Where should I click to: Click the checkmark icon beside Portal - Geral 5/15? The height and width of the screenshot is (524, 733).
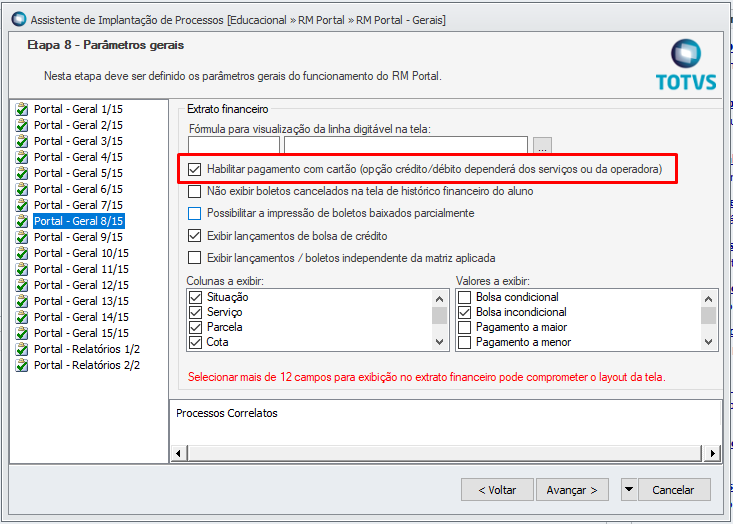click(x=22, y=173)
